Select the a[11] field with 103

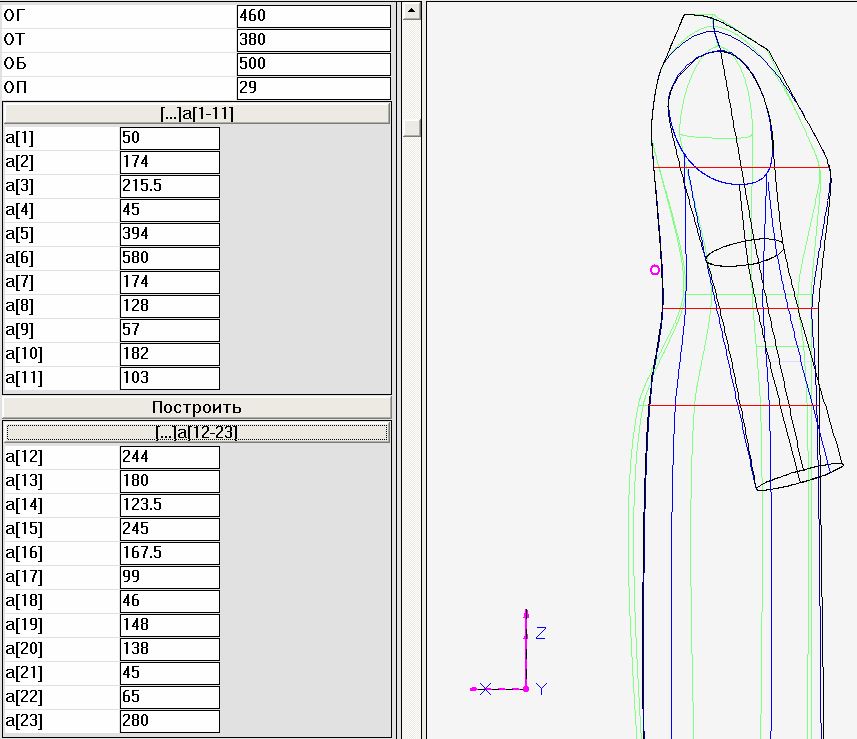pyautogui.click(x=170, y=379)
